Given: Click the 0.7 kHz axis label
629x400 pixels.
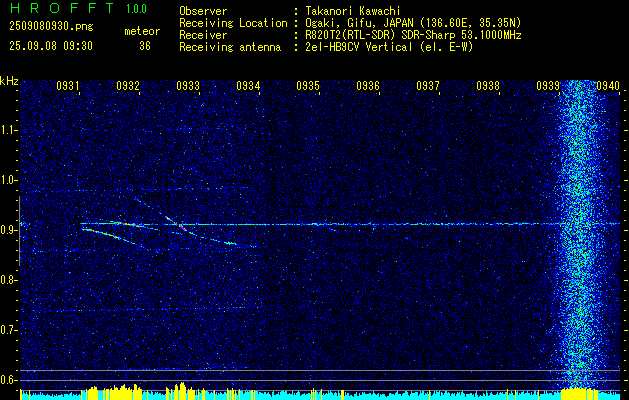Looking at the screenshot, I should [9, 330].
